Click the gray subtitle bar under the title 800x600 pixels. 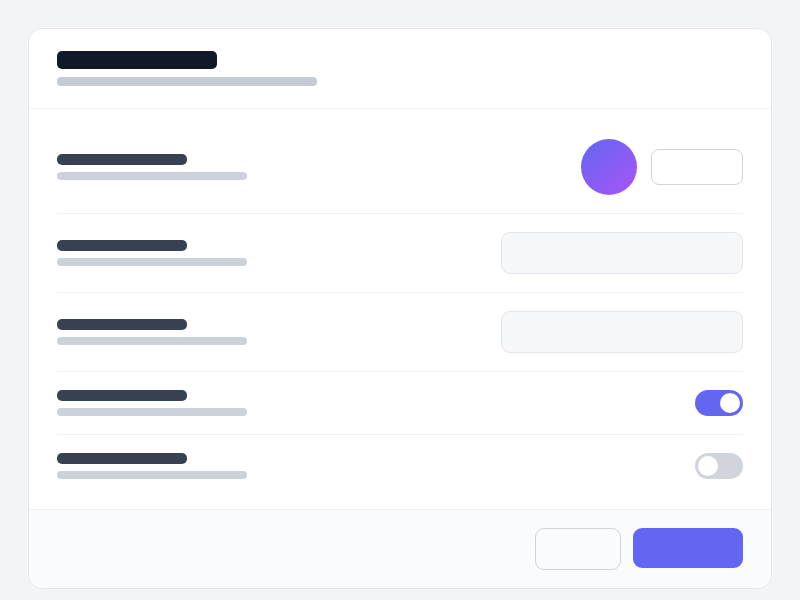[187, 82]
